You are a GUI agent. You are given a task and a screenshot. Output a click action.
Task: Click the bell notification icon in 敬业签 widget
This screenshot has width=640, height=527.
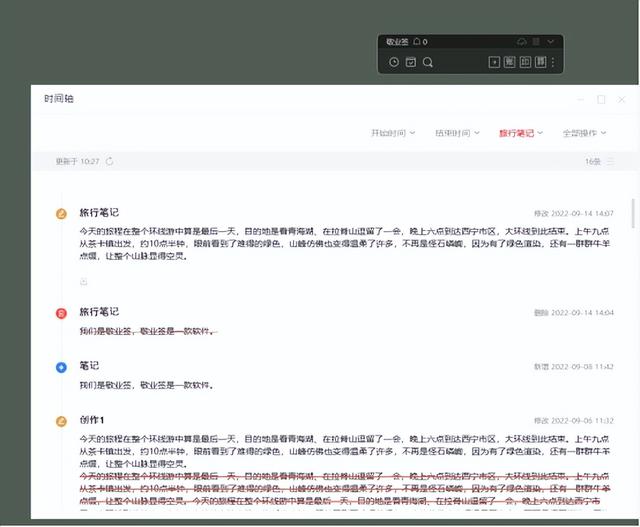(x=417, y=41)
